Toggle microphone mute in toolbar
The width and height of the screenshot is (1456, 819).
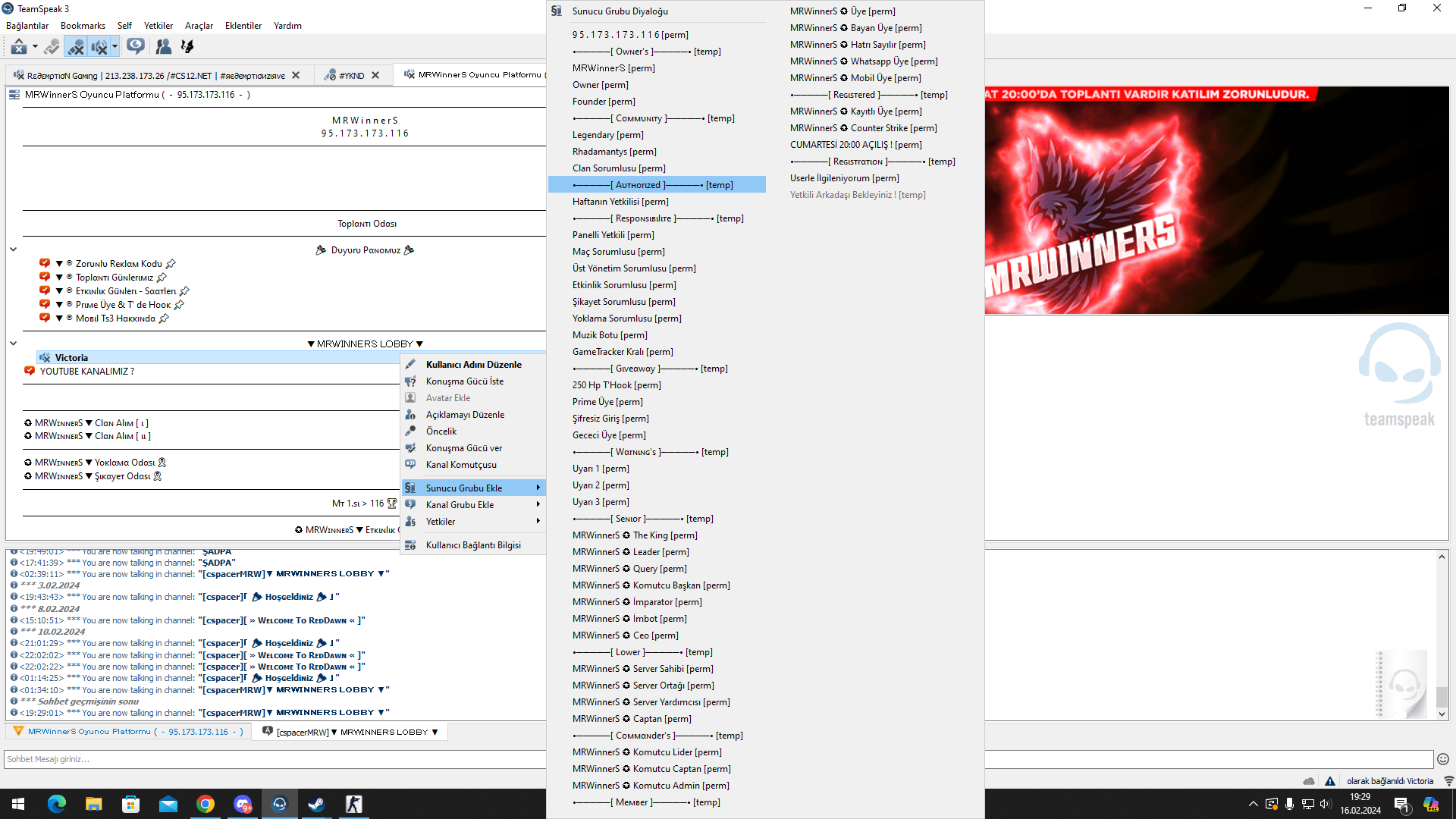pyautogui.click(x=76, y=47)
